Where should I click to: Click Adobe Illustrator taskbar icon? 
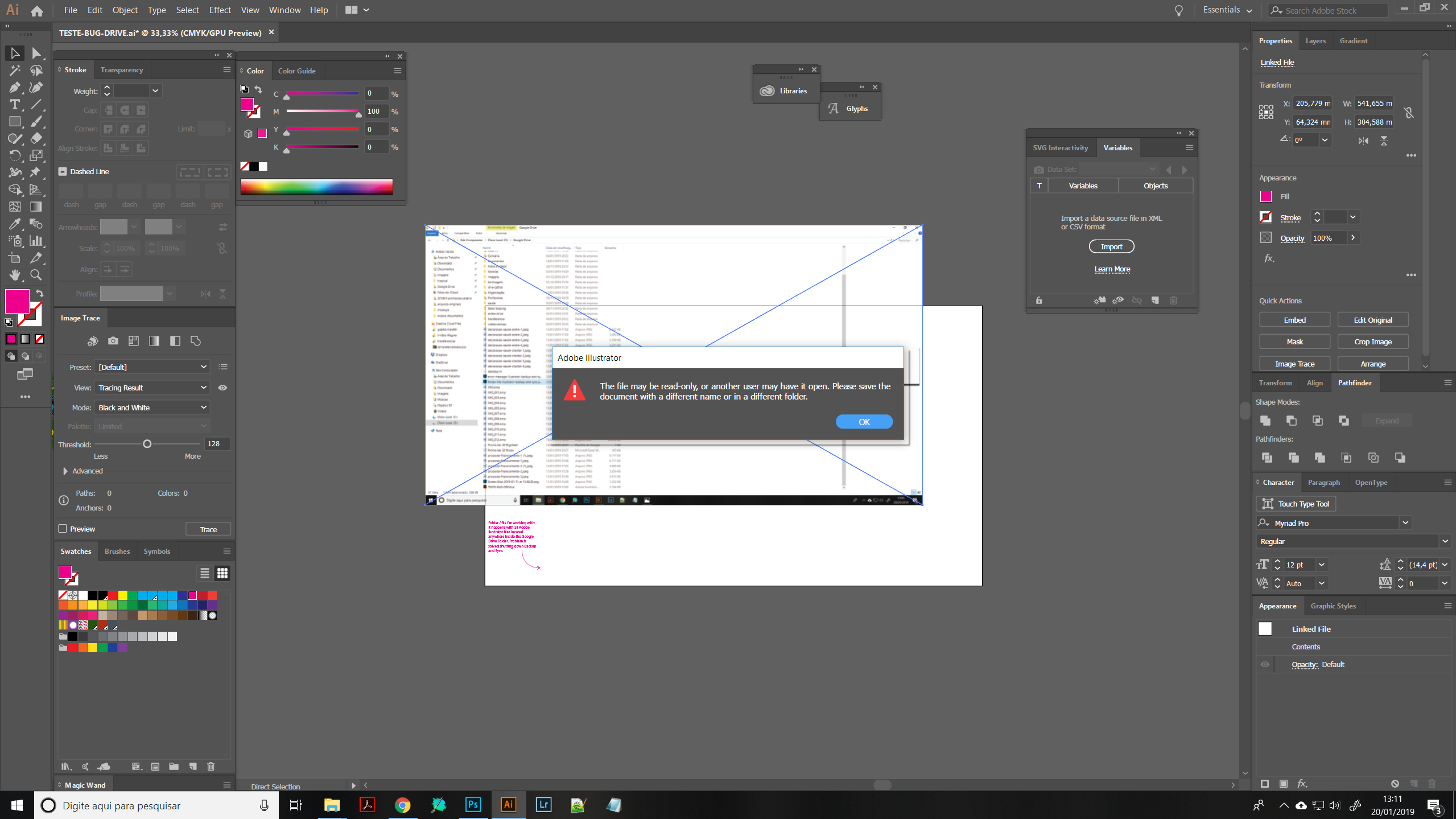[x=509, y=805]
